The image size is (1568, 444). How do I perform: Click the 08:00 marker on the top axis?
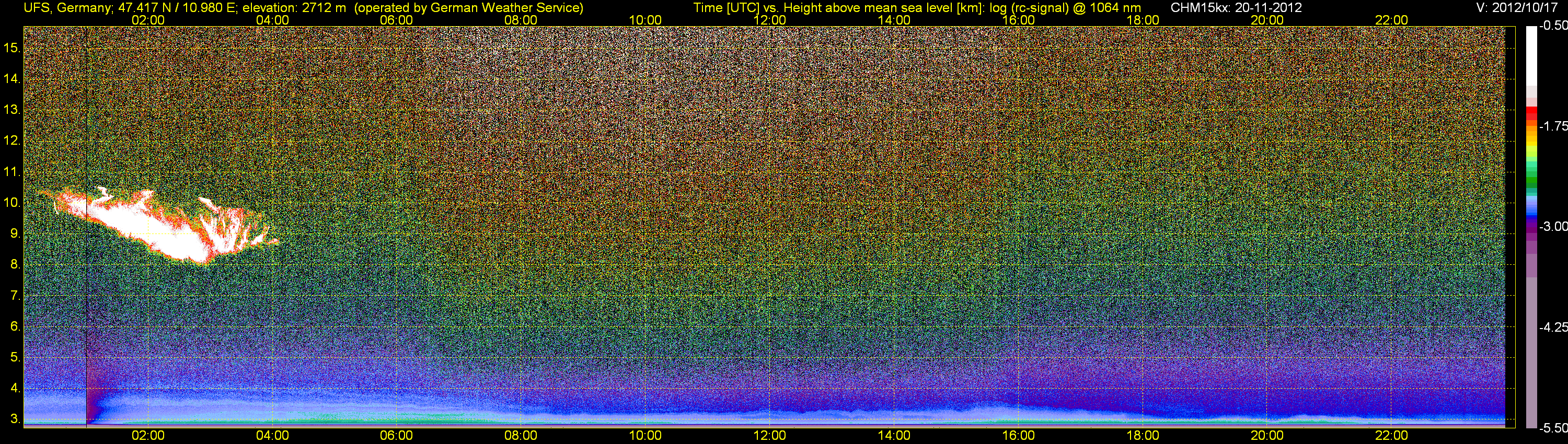coord(521,20)
